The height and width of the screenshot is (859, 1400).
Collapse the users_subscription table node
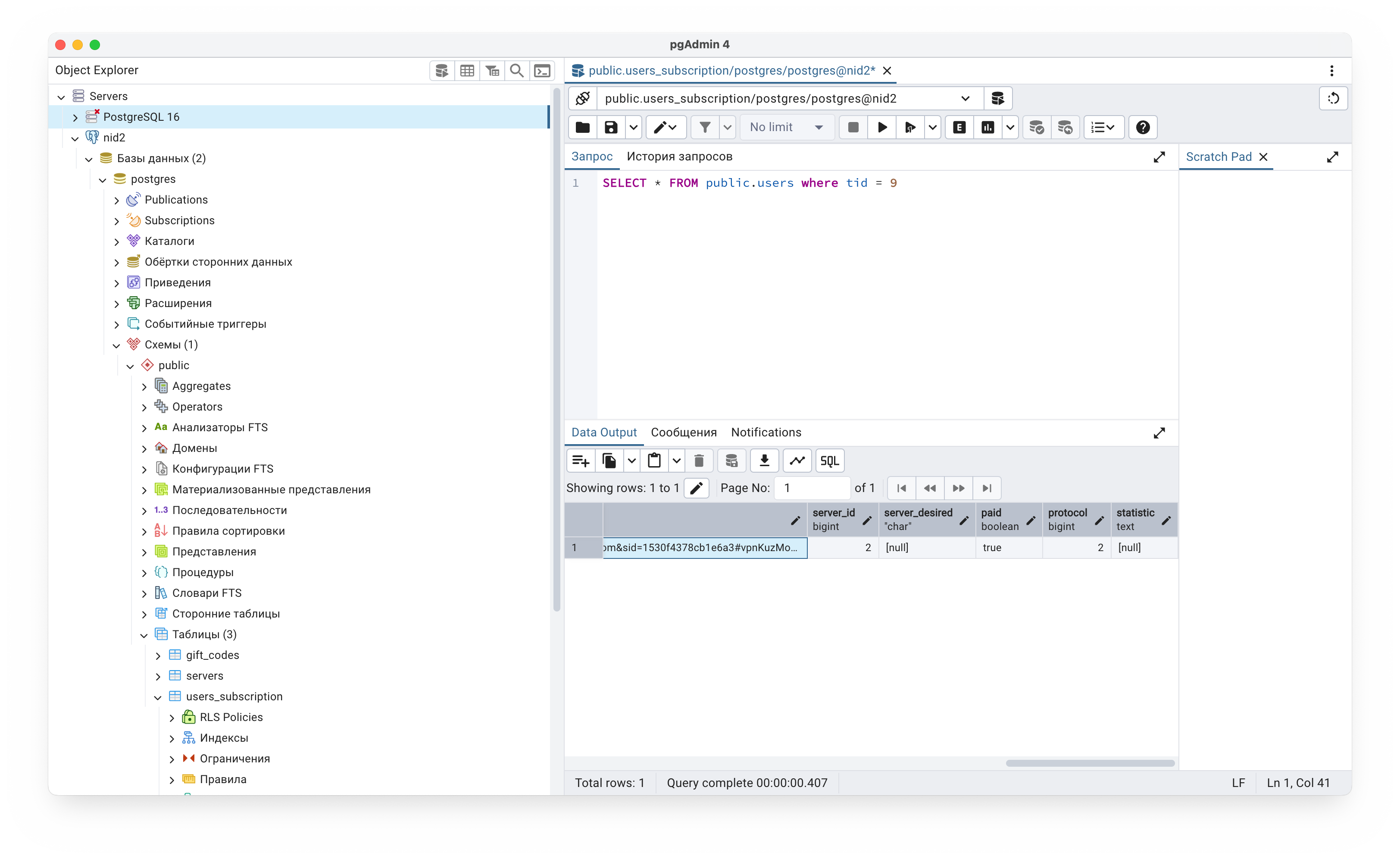point(158,697)
